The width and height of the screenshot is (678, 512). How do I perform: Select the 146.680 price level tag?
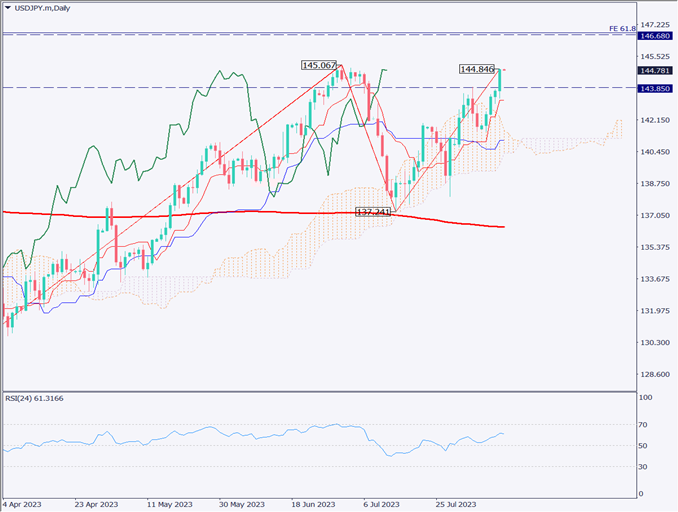pyautogui.click(x=656, y=35)
